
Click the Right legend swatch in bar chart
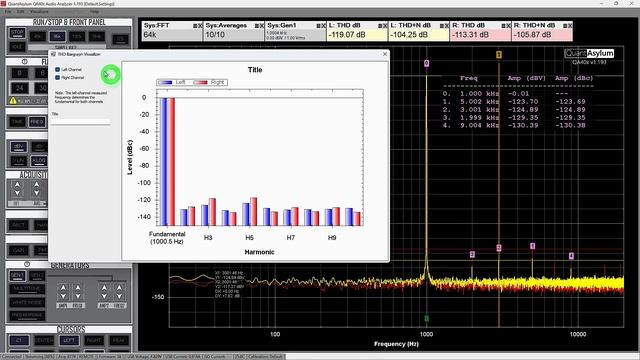pos(200,82)
